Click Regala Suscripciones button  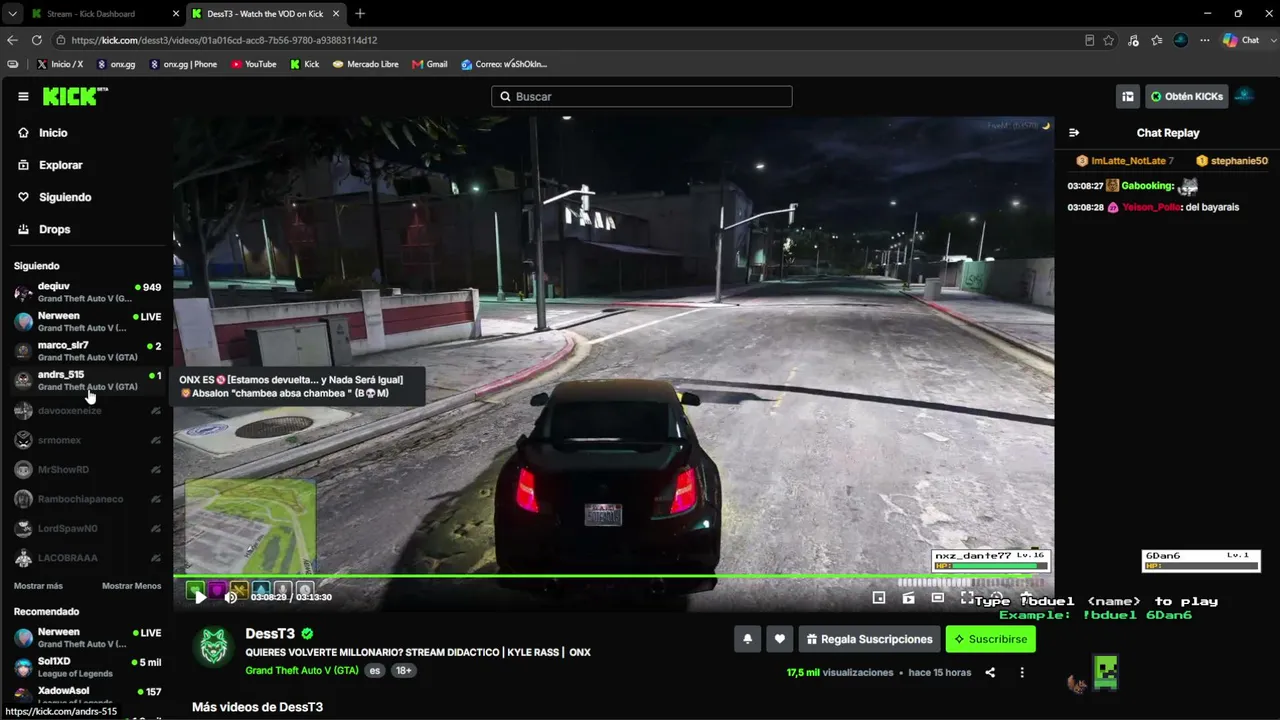(x=869, y=639)
